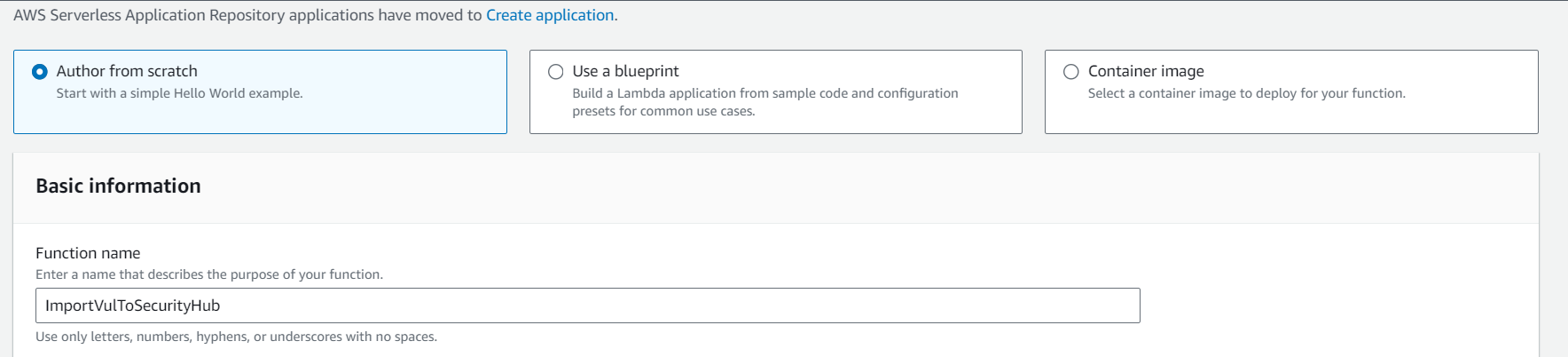Choose the Use a blueprint radio button
Image resolution: width=1568 pixels, height=357 pixels.
point(556,72)
